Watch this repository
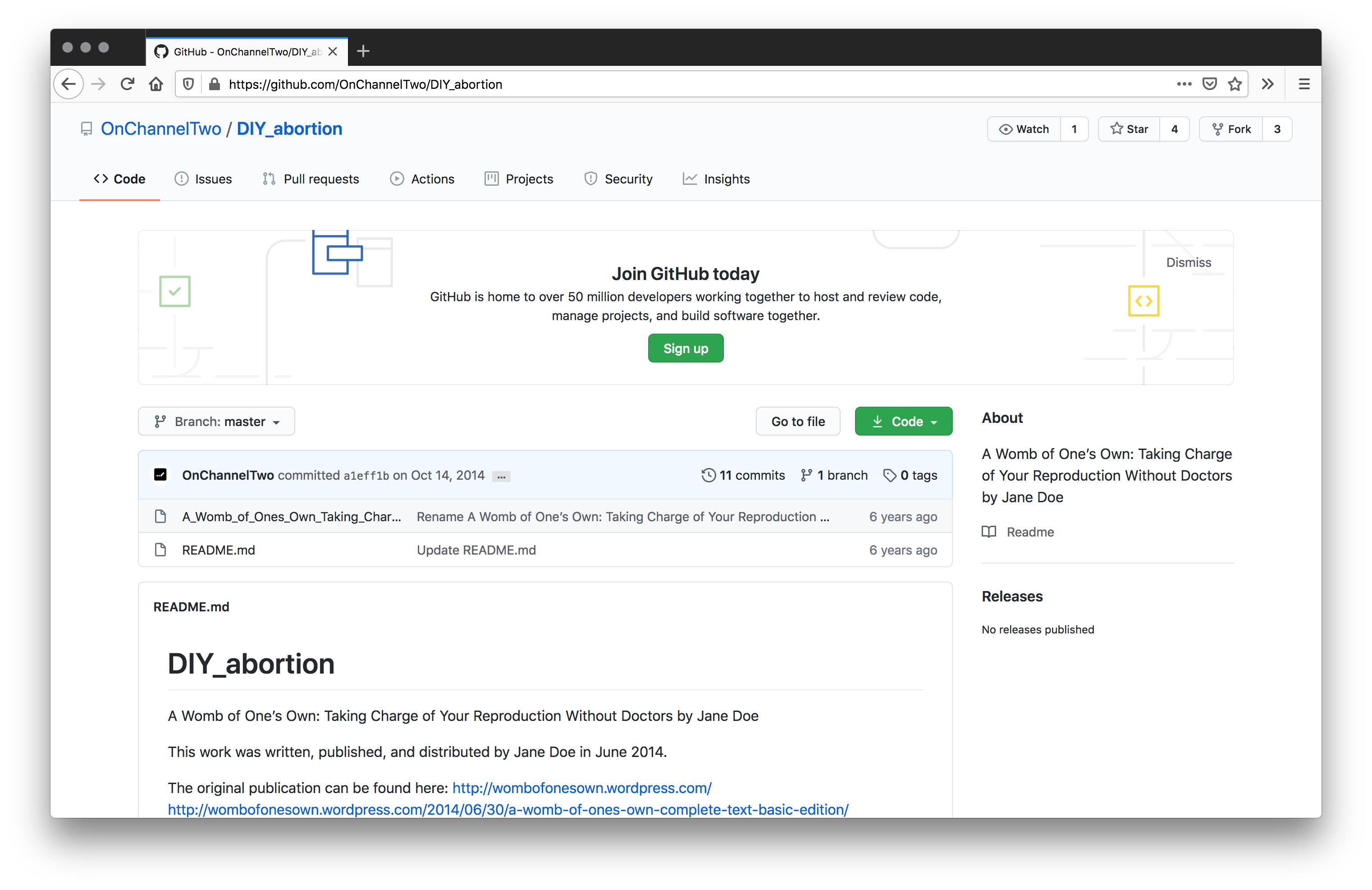The height and width of the screenshot is (890, 1372). point(1024,129)
